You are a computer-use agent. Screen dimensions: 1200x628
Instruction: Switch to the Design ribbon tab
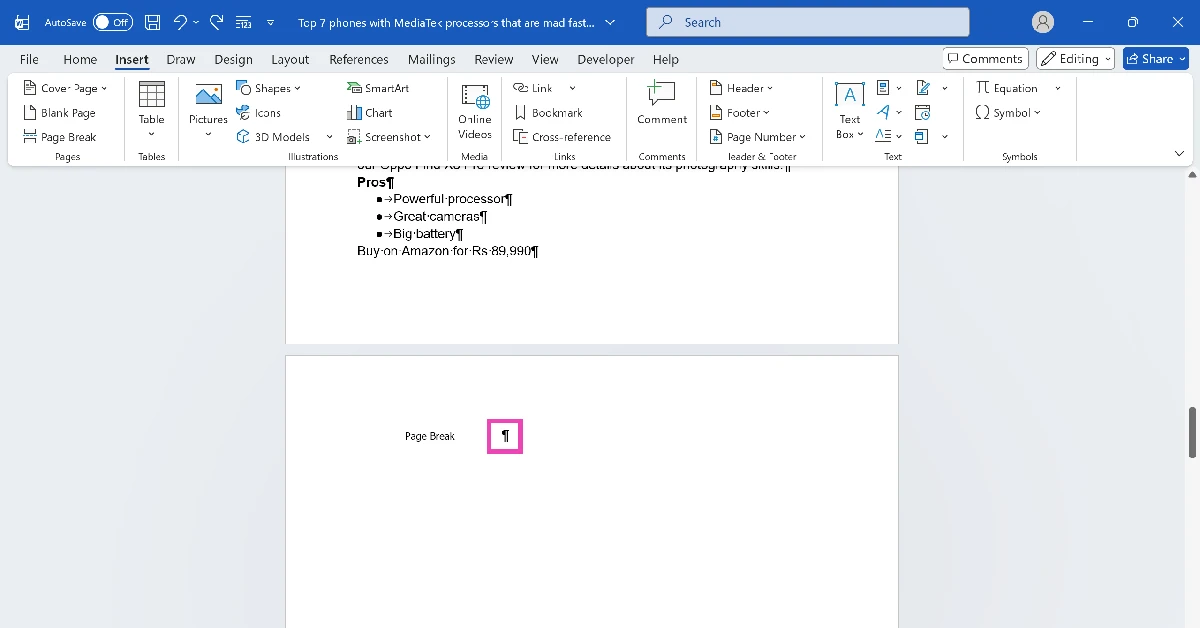coord(233,59)
